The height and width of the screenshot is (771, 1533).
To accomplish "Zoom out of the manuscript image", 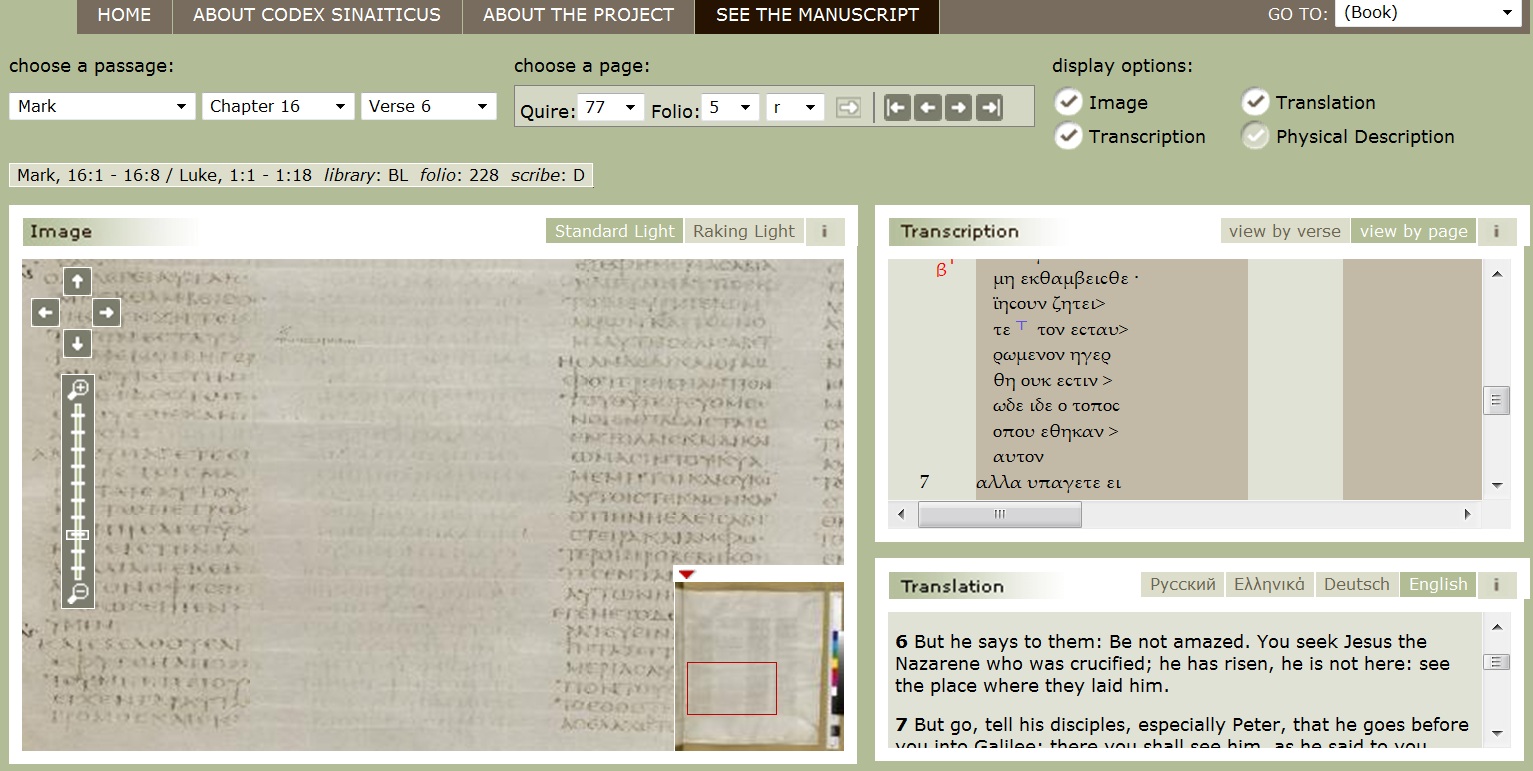I will click(x=78, y=593).
